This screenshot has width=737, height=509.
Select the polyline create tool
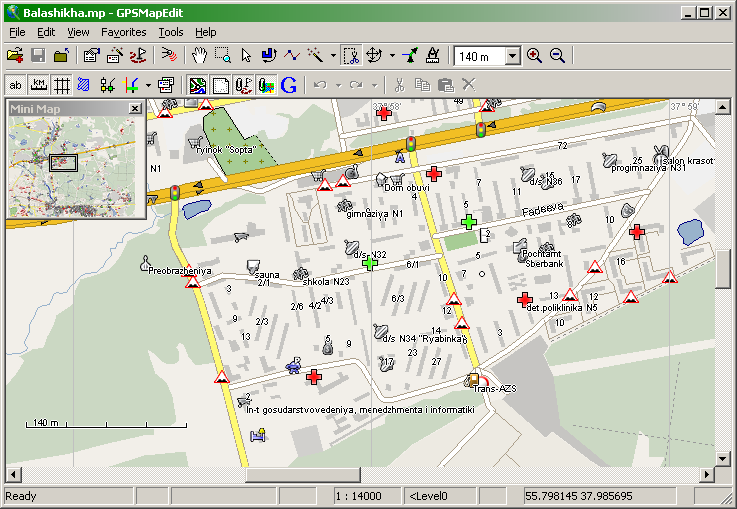(292, 56)
